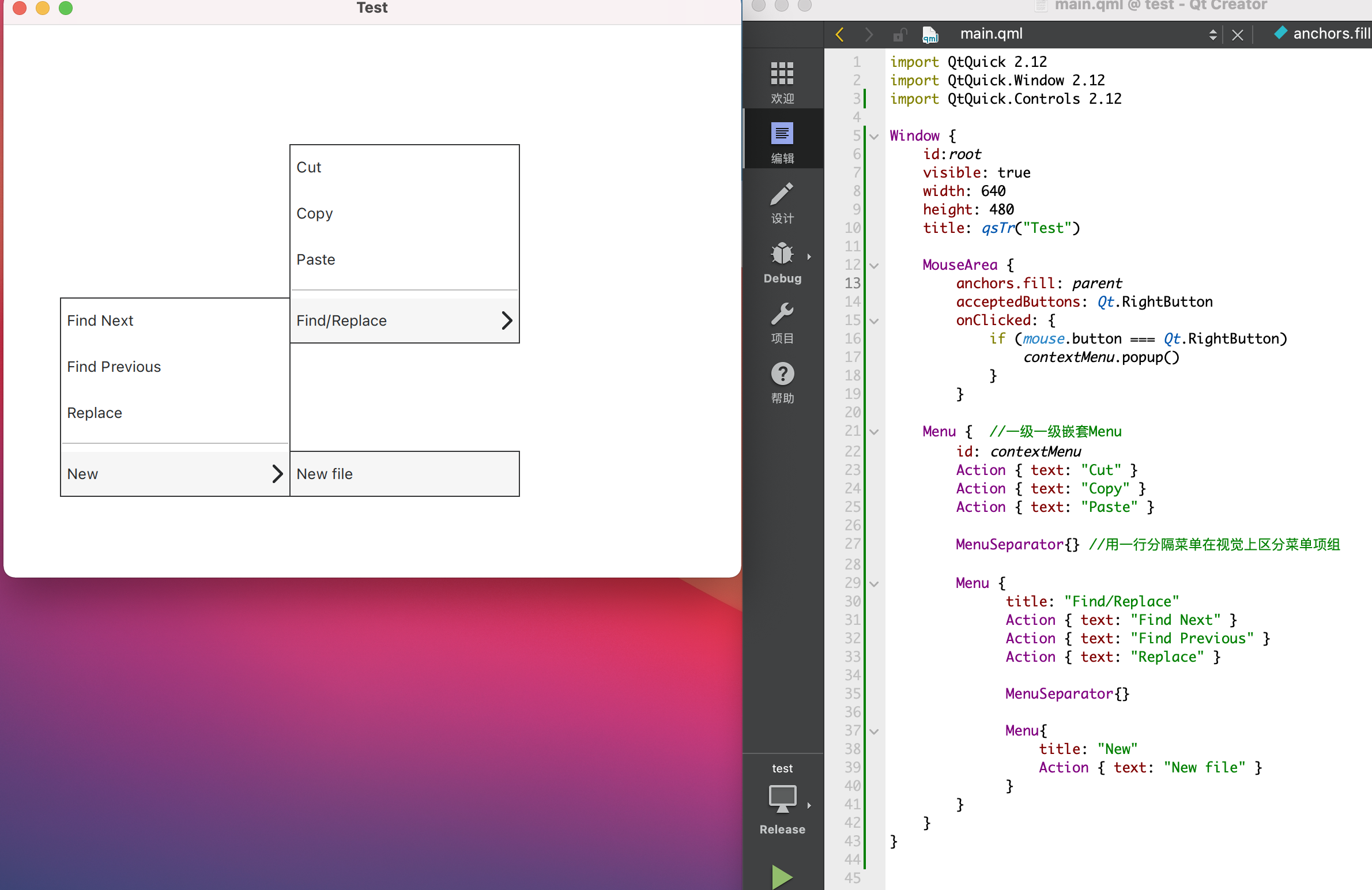Viewport: 1372px width, 890px height.
Task: Open Help mode question mark icon
Action: pos(782,374)
